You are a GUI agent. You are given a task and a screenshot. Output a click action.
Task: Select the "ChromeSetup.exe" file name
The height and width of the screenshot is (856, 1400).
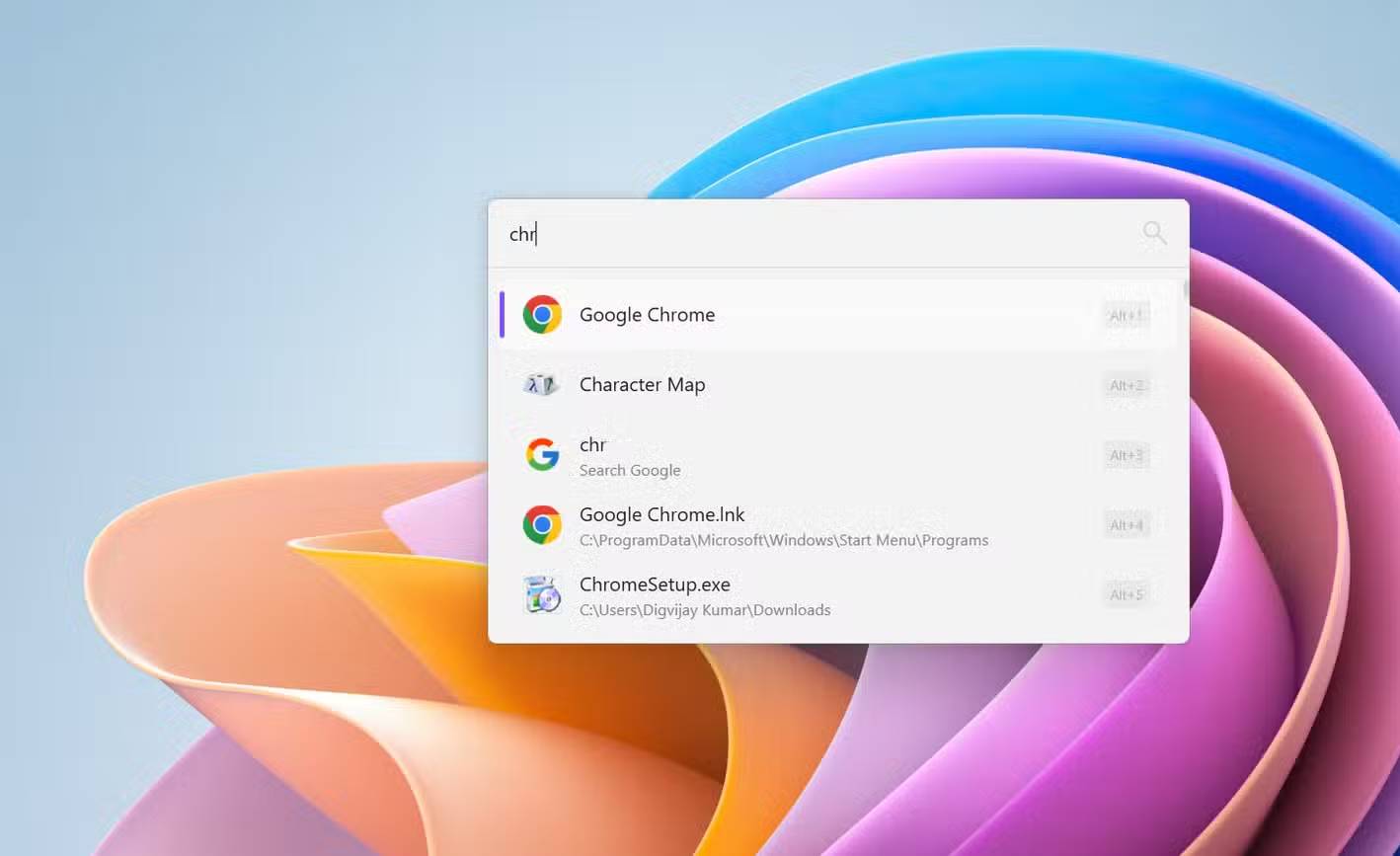coord(655,584)
